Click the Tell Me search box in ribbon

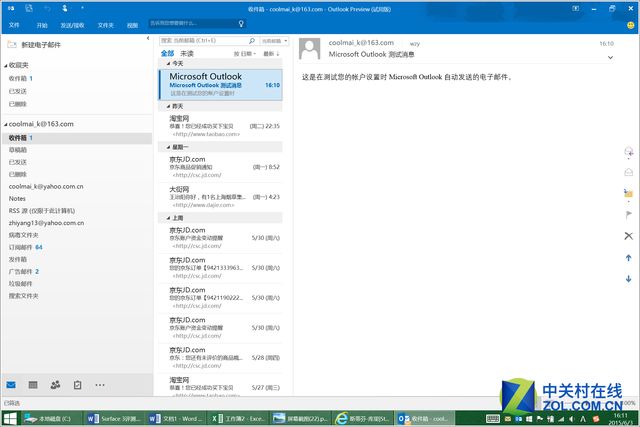197,24
